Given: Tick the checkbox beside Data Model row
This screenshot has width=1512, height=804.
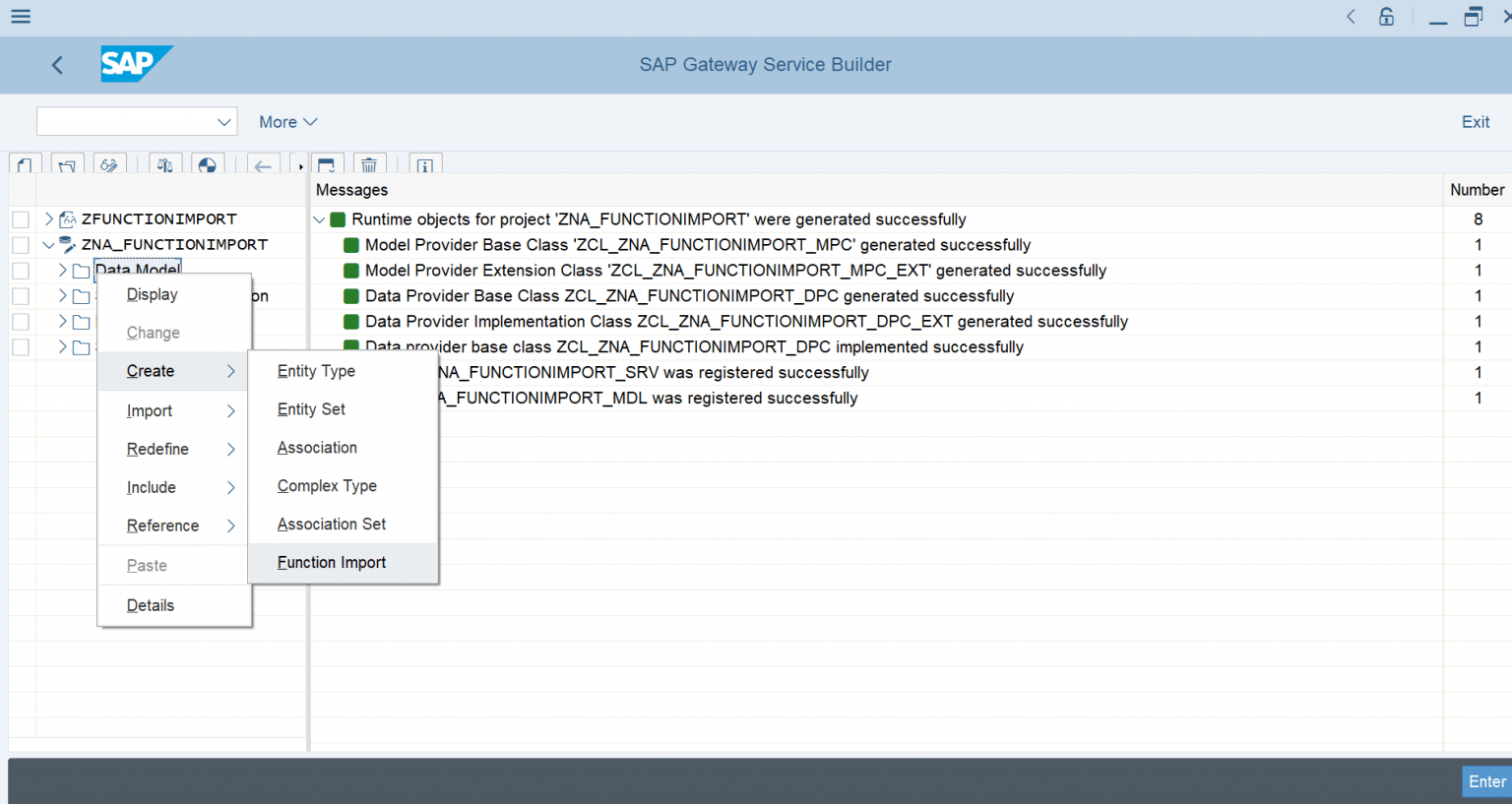Looking at the screenshot, I should tap(21, 270).
